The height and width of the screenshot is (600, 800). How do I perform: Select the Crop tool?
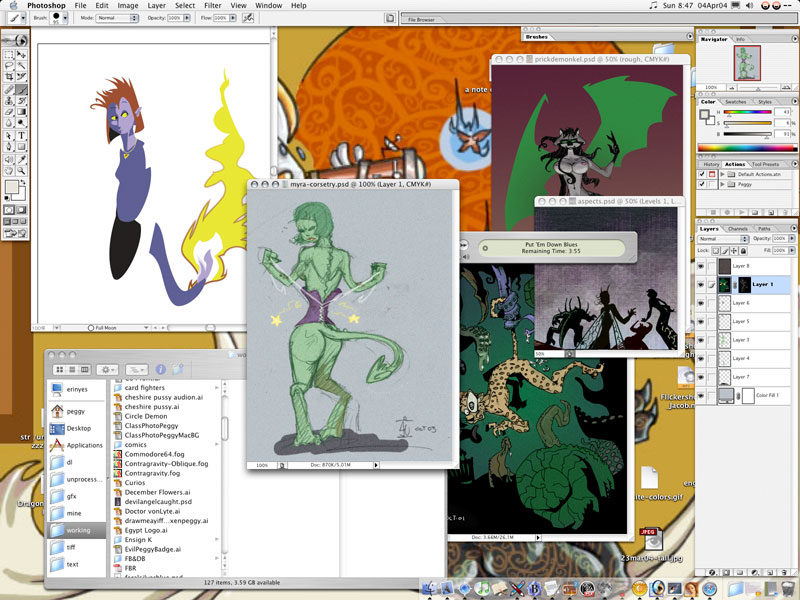[9, 77]
